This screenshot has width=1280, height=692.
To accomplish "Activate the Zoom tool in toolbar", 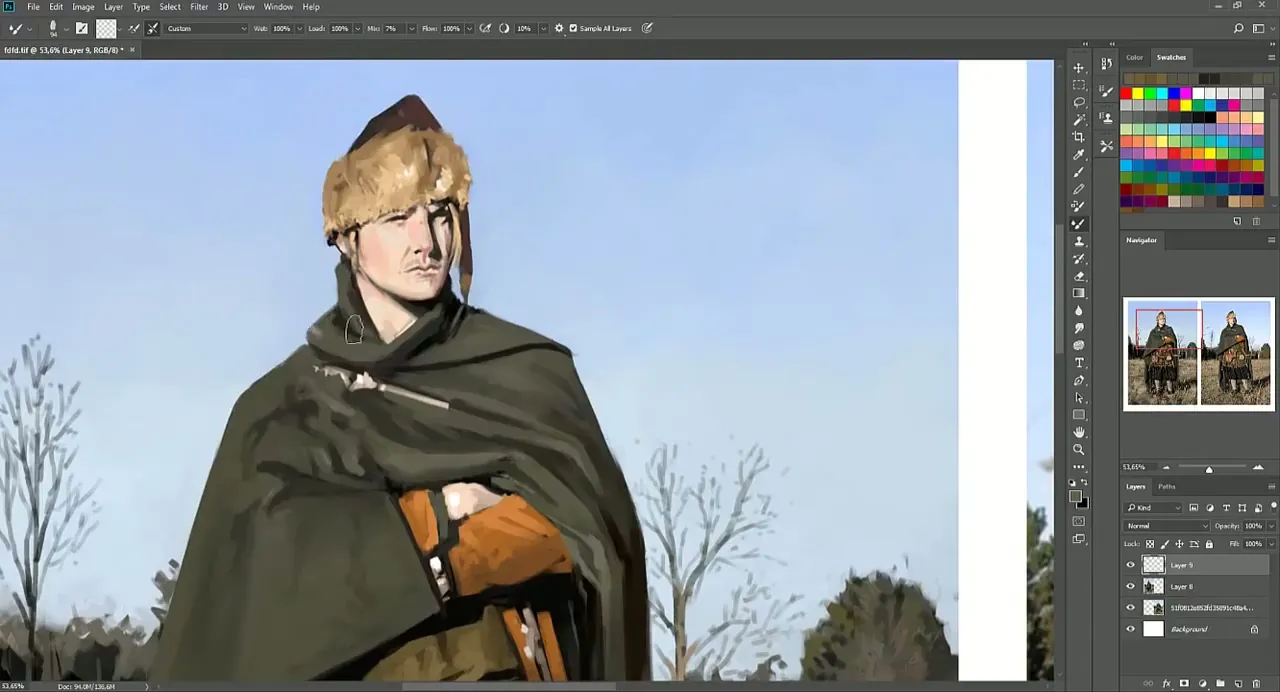I will [x=1079, y=450].
